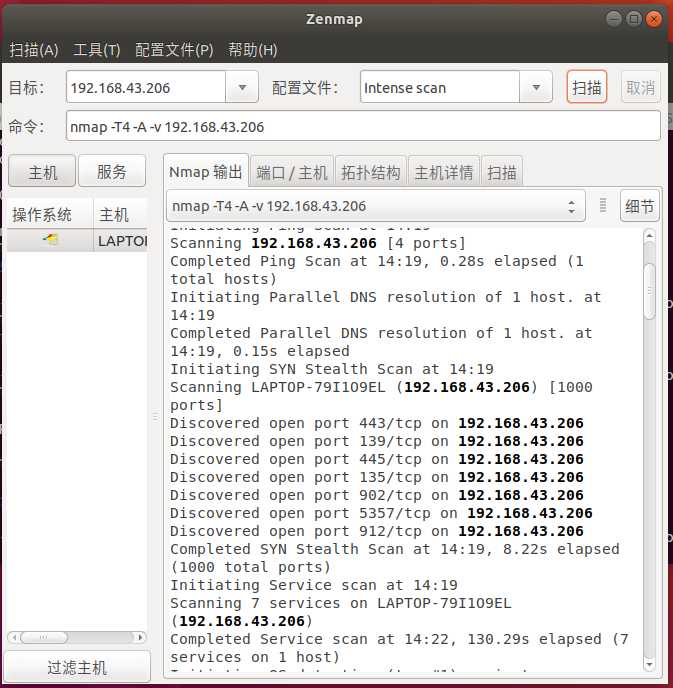The height and width of the screenshot is (688, 673).
Task: Open the scan output selector dropdown
Action: coord(376,206)
